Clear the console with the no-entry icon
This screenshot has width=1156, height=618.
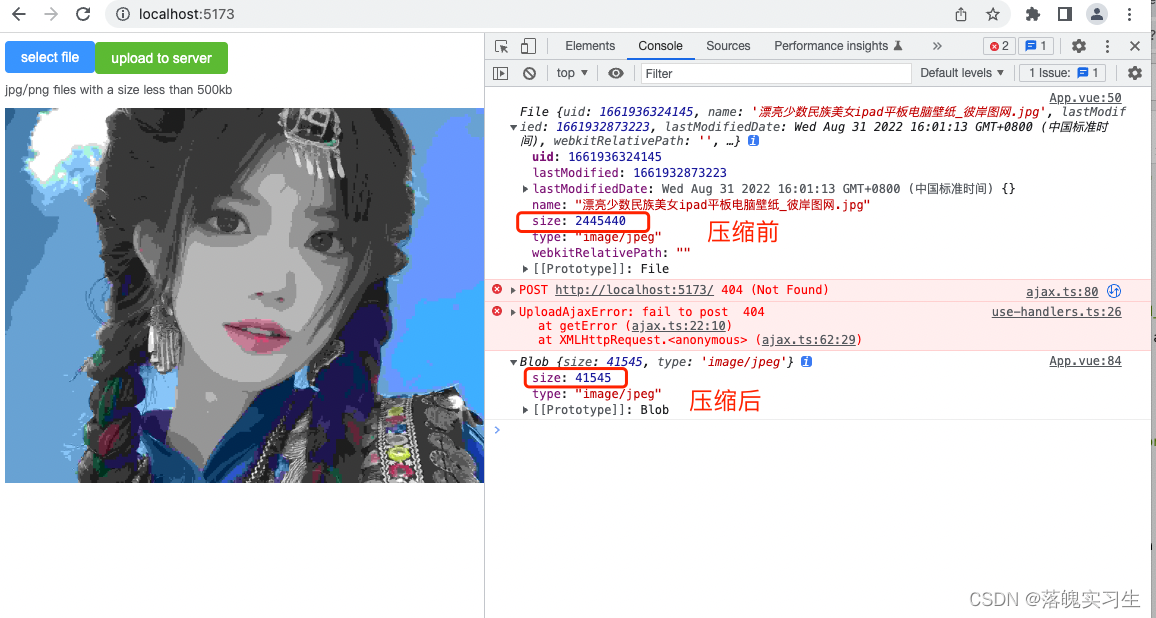[530, 72]
